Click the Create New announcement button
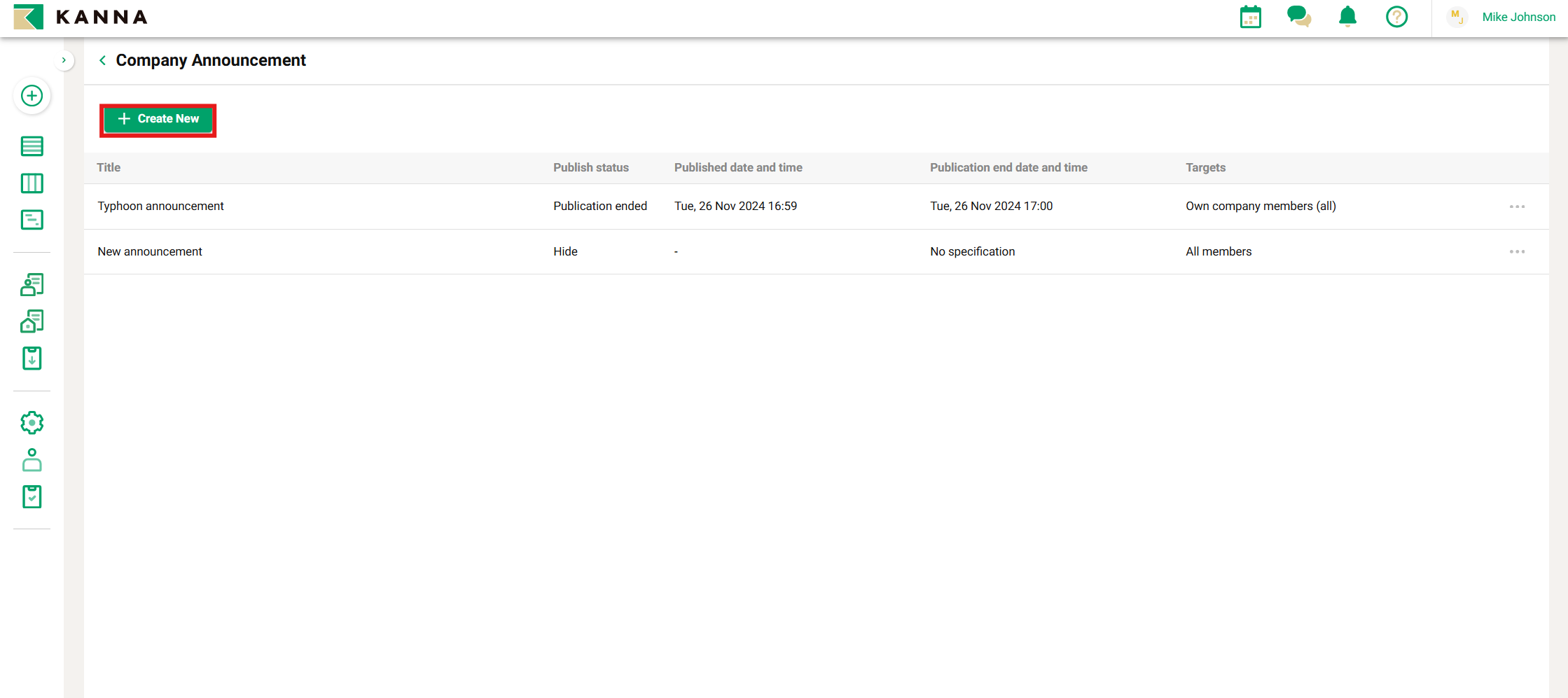This screenshot has width=1568, height=698. (x=158, y=120)
